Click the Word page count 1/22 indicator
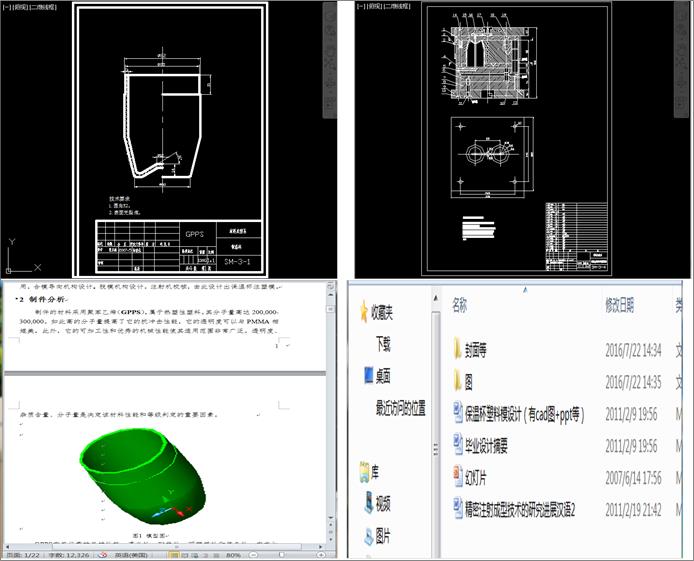 pos(22,555)
